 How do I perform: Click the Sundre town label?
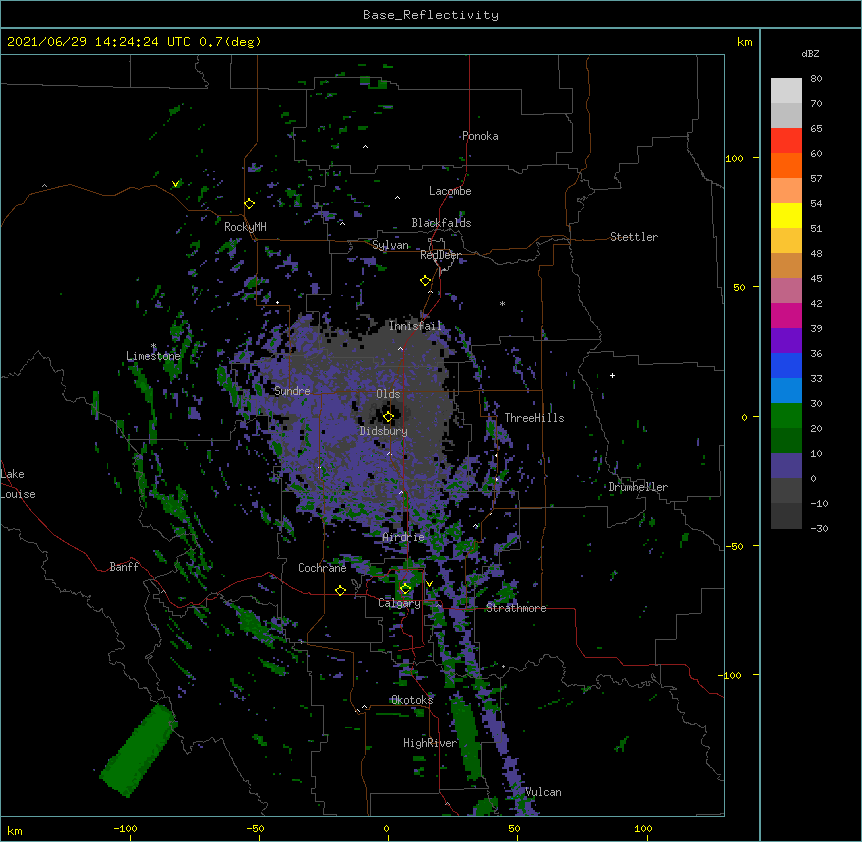coord(292,391)
